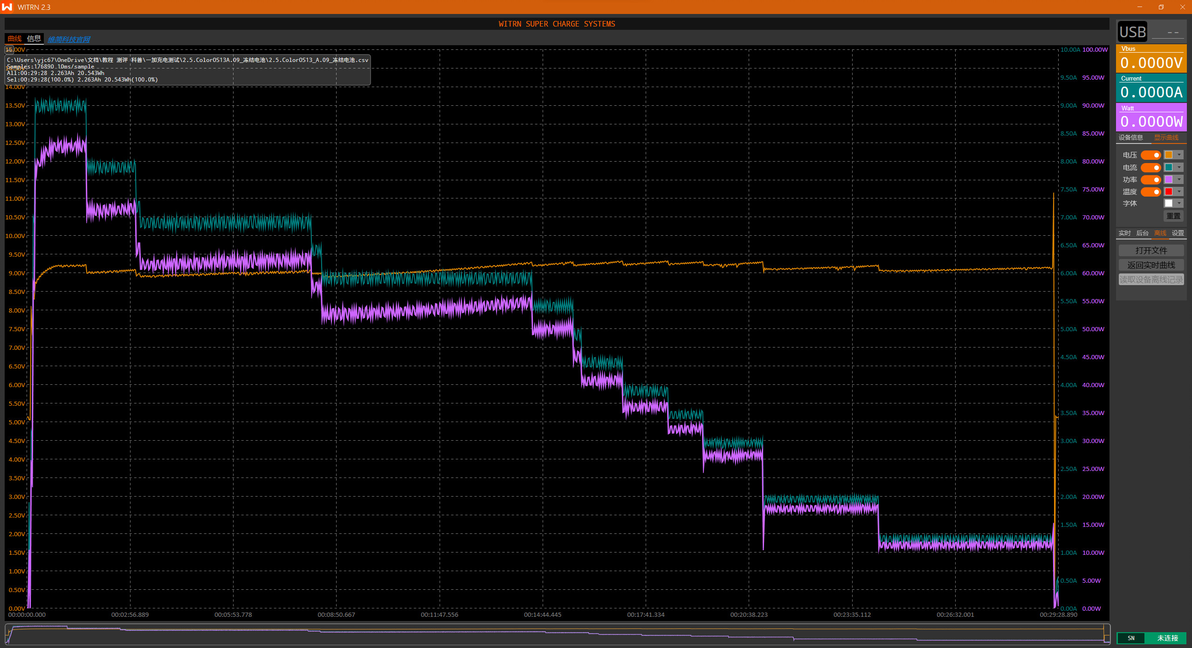Click the overview timeline strip below chart
This screenshot has width=1192, height=648.
(x=557, y=634)
